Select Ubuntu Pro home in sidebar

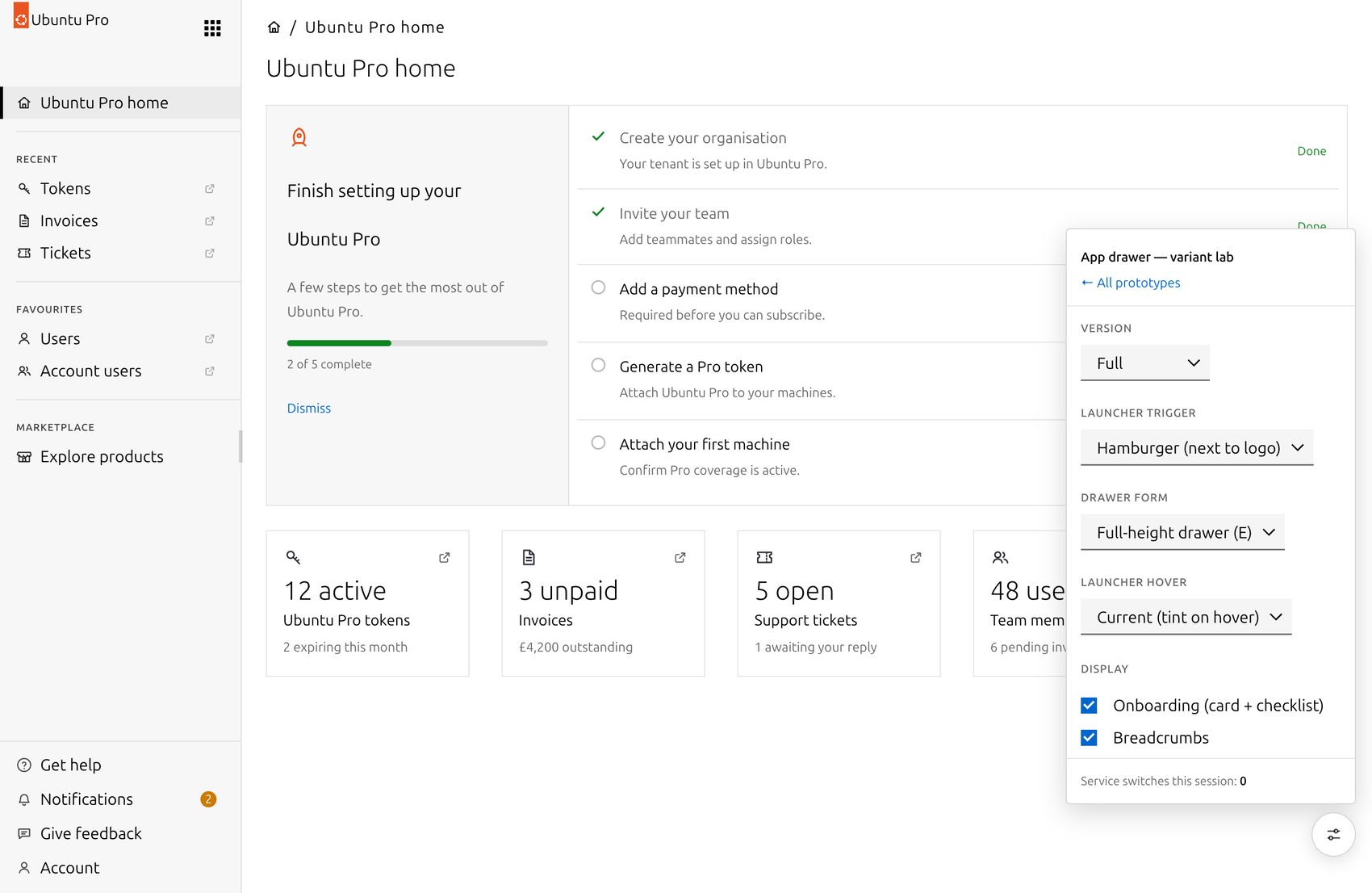pos(121,103)
